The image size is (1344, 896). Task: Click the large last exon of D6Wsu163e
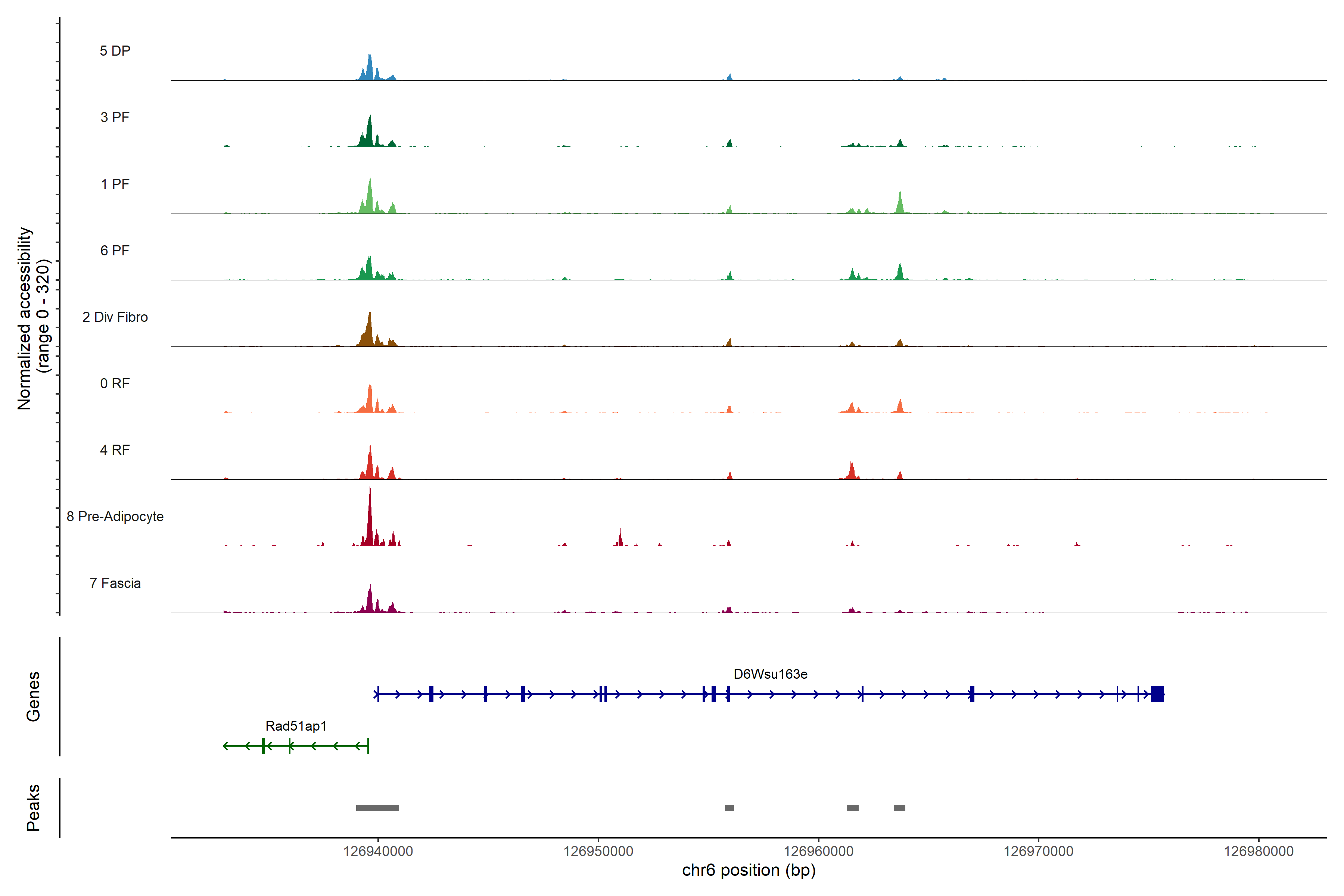(1157, 694)
